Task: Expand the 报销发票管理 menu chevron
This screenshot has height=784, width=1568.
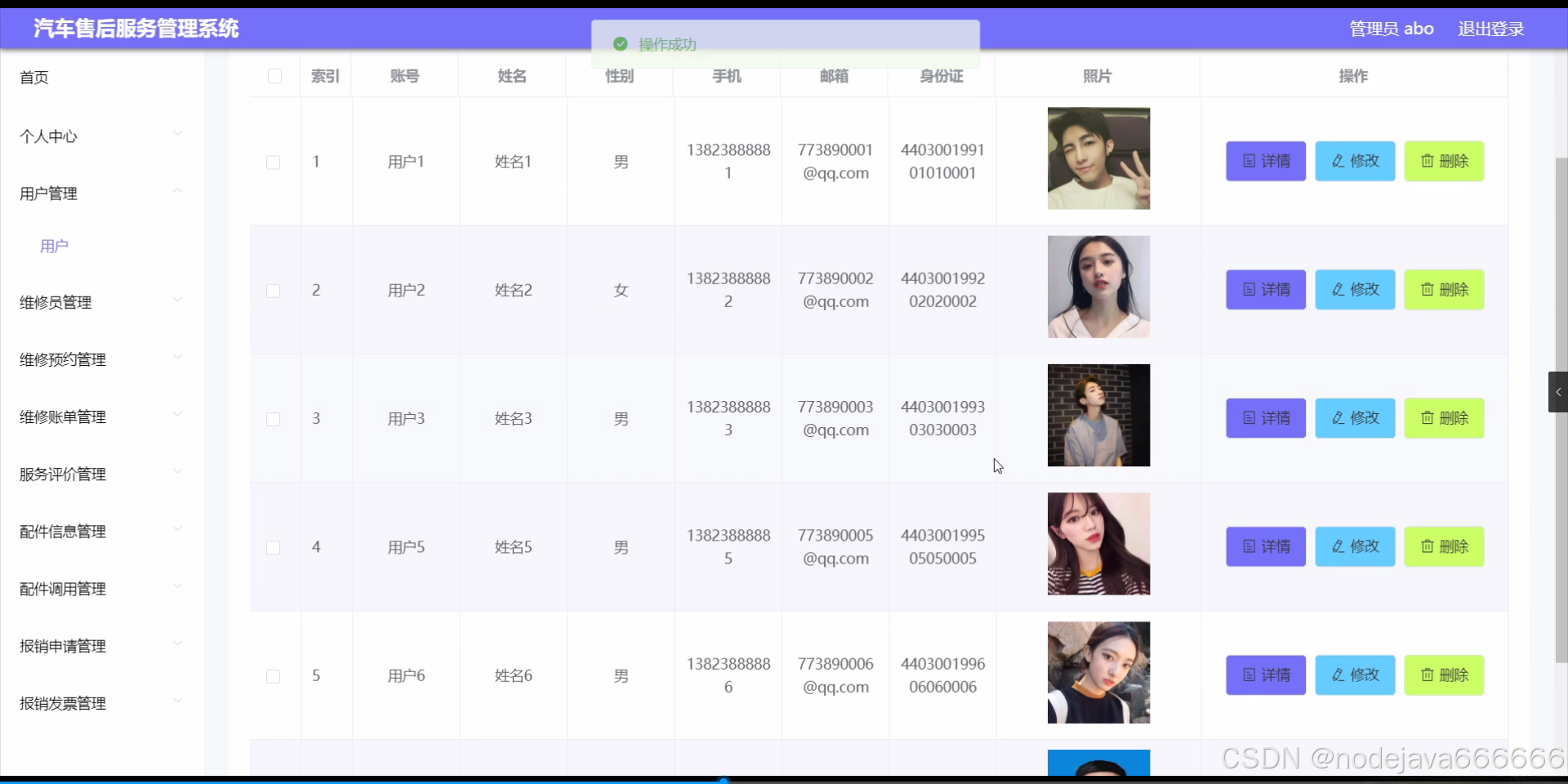Action: click(177, 701)
